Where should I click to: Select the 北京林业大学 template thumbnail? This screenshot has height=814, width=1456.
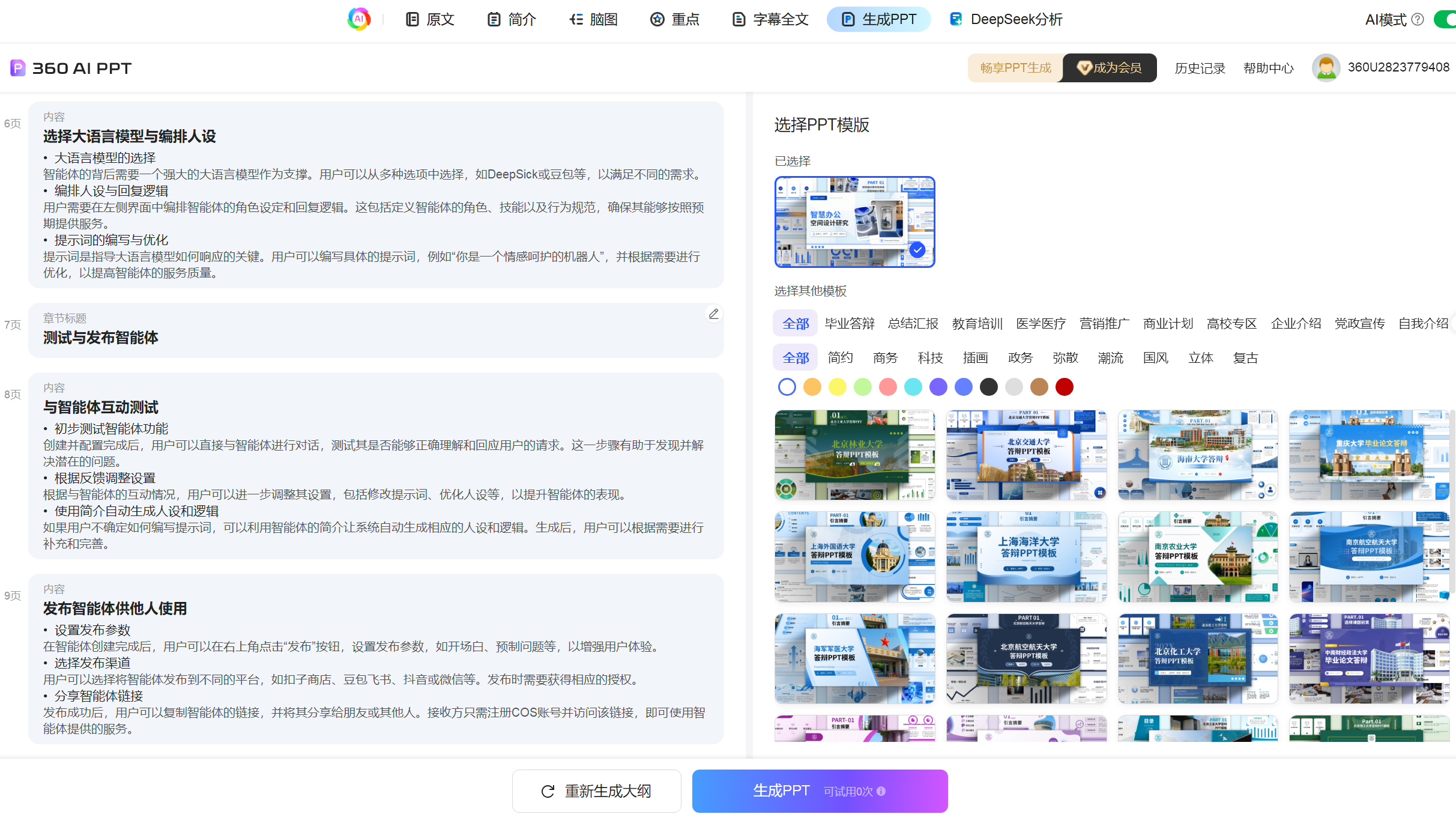[x=854, y=455]
